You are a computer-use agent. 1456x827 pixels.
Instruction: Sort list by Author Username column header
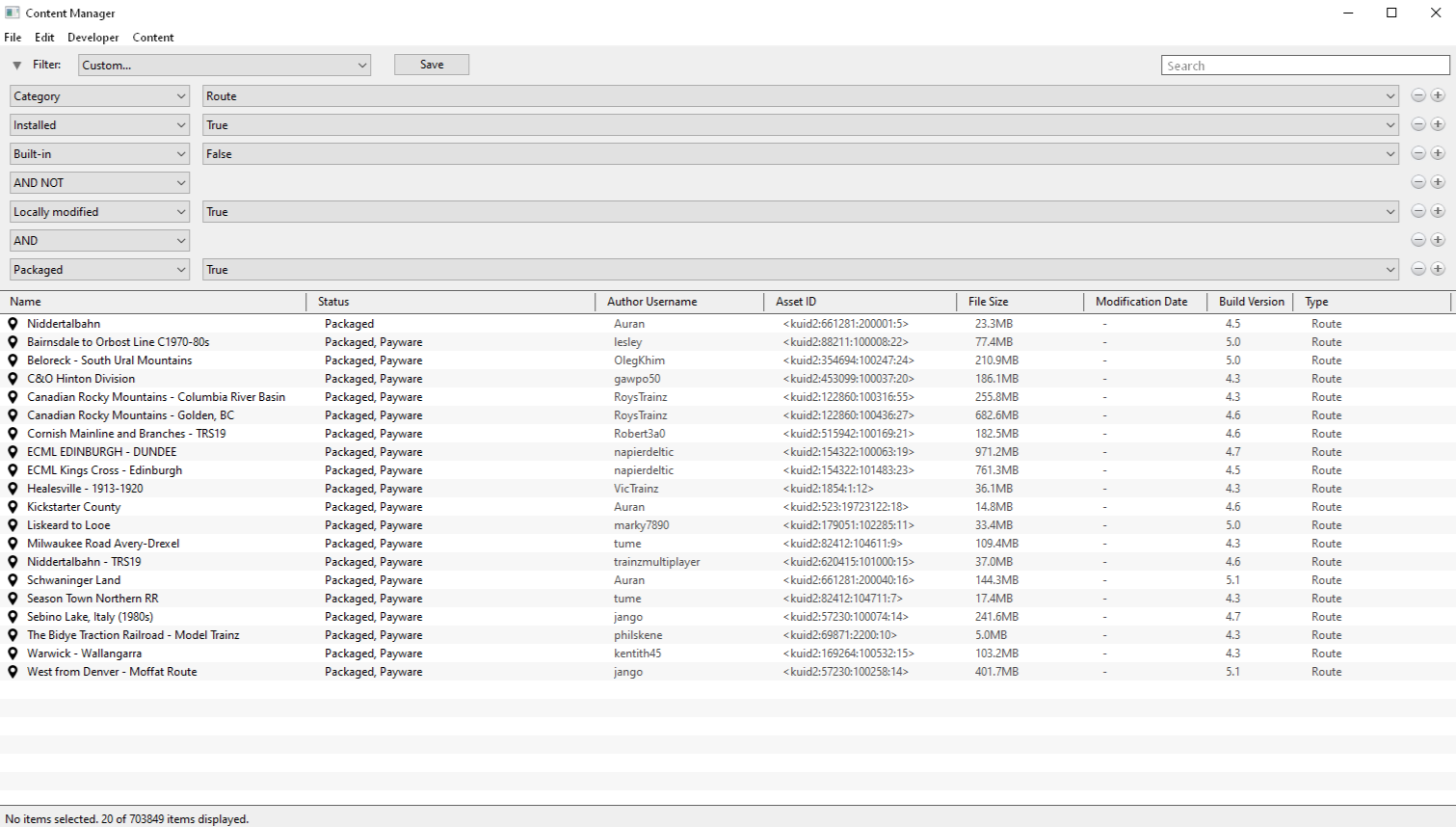679,302
